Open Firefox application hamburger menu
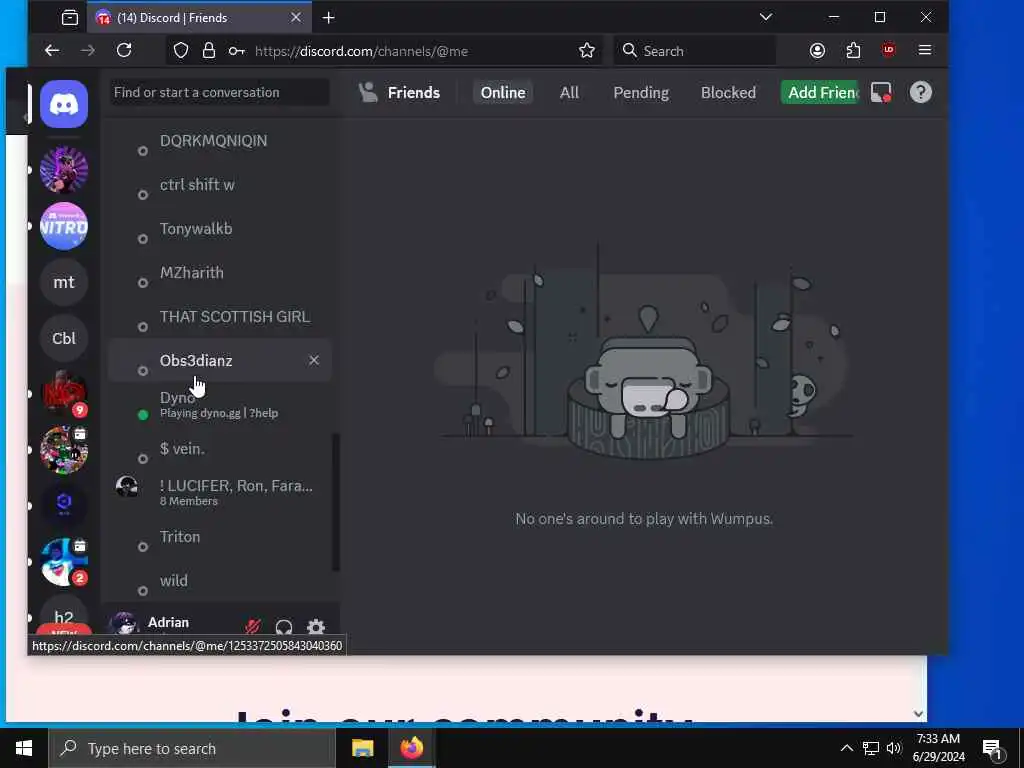 [x=925, y=50]
